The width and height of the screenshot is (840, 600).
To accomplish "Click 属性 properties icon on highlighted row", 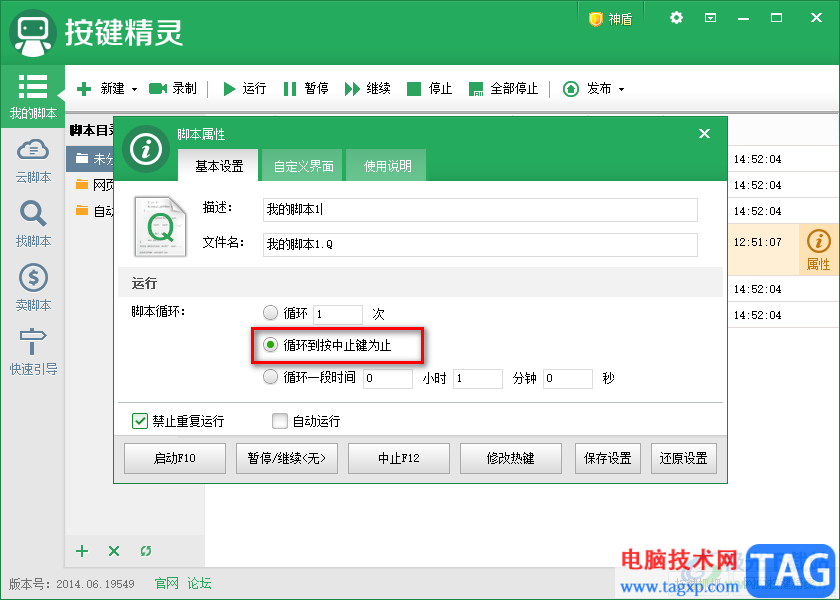I will tap(818, 250).
